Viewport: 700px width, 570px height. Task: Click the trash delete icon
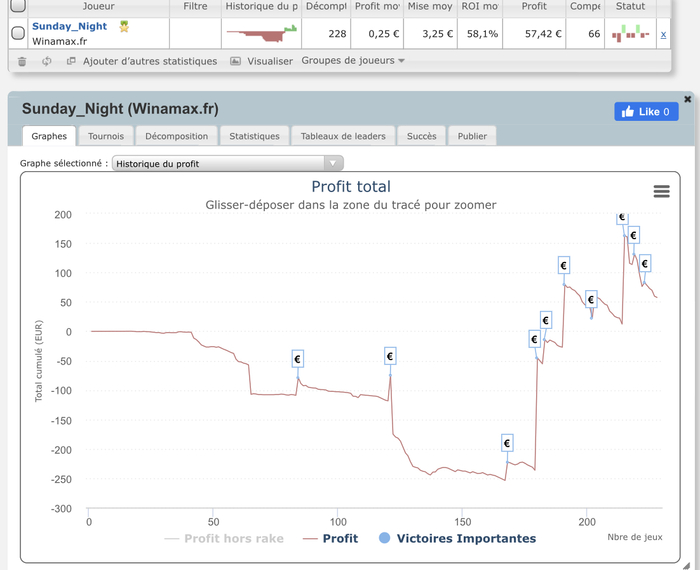(x=22, y=61)
